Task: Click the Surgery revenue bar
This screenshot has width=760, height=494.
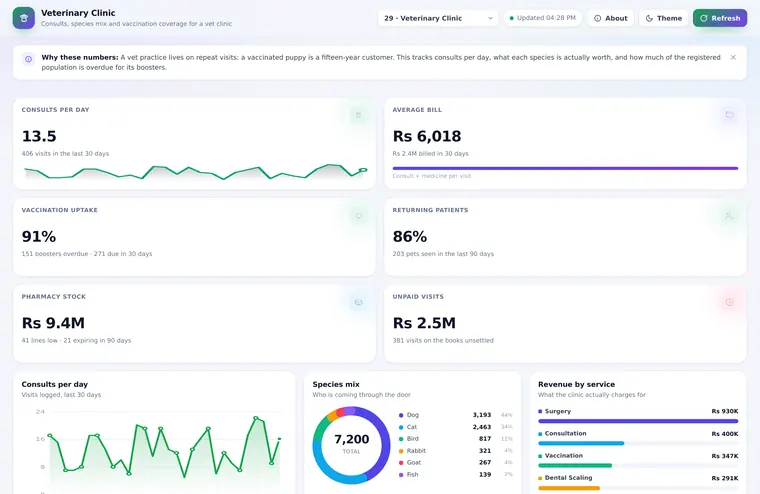Action: [x=638, y=421]
